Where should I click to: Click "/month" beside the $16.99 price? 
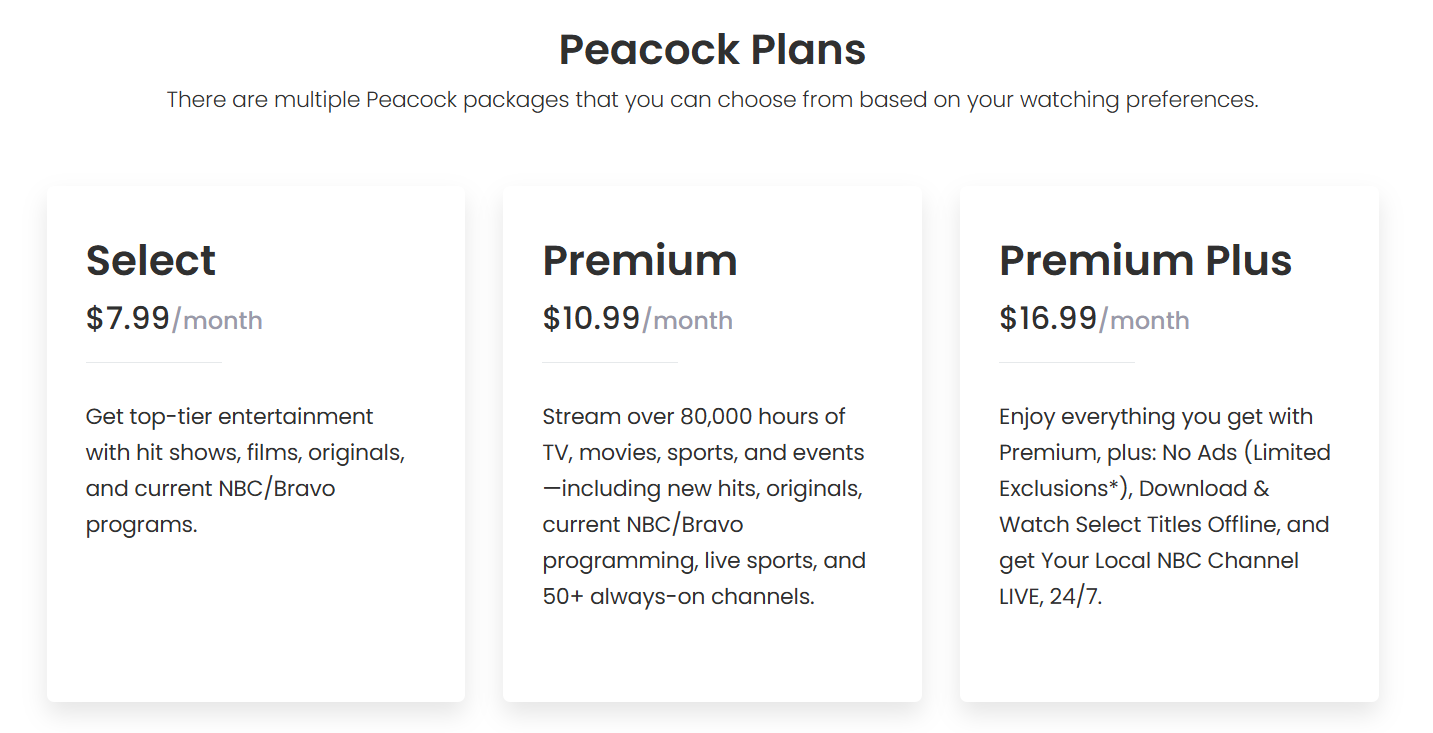[x=1144, y=320]
